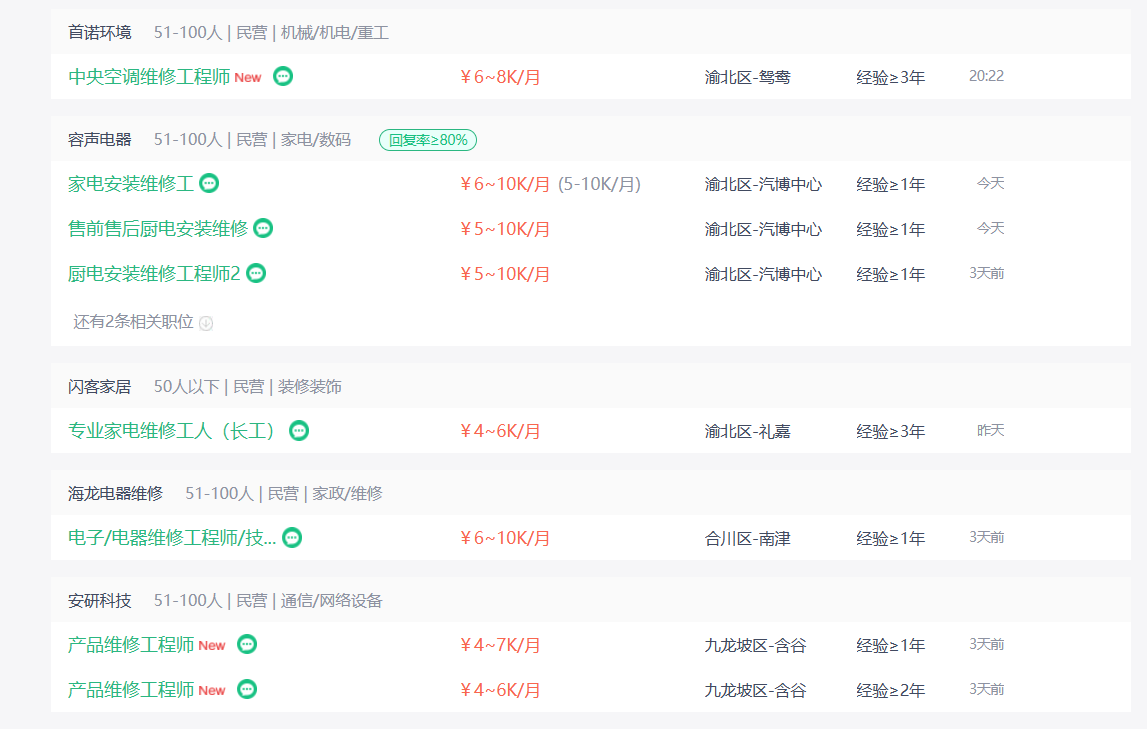Open 闪客家居 company page
Image resolution: width=1147 pixels, height=729 pixels.
click(99, 386)
